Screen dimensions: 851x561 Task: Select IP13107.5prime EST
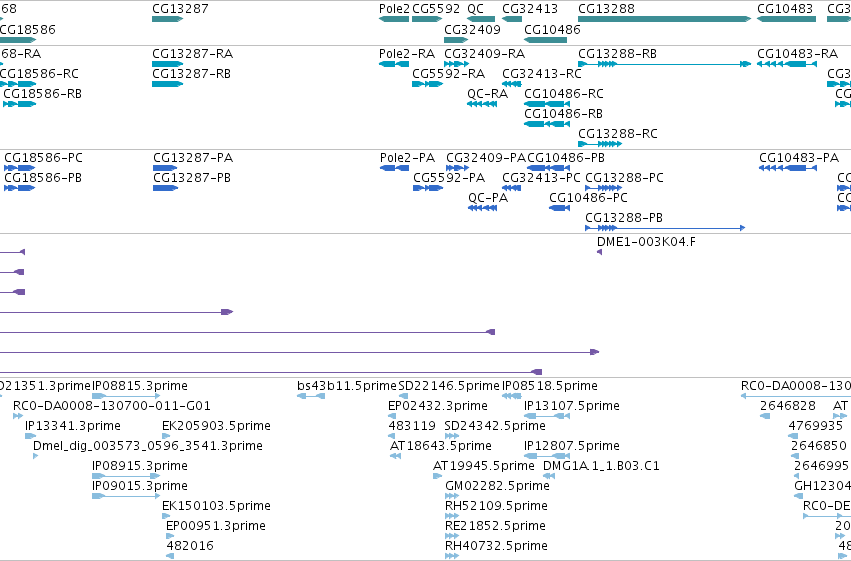point(547,416)
